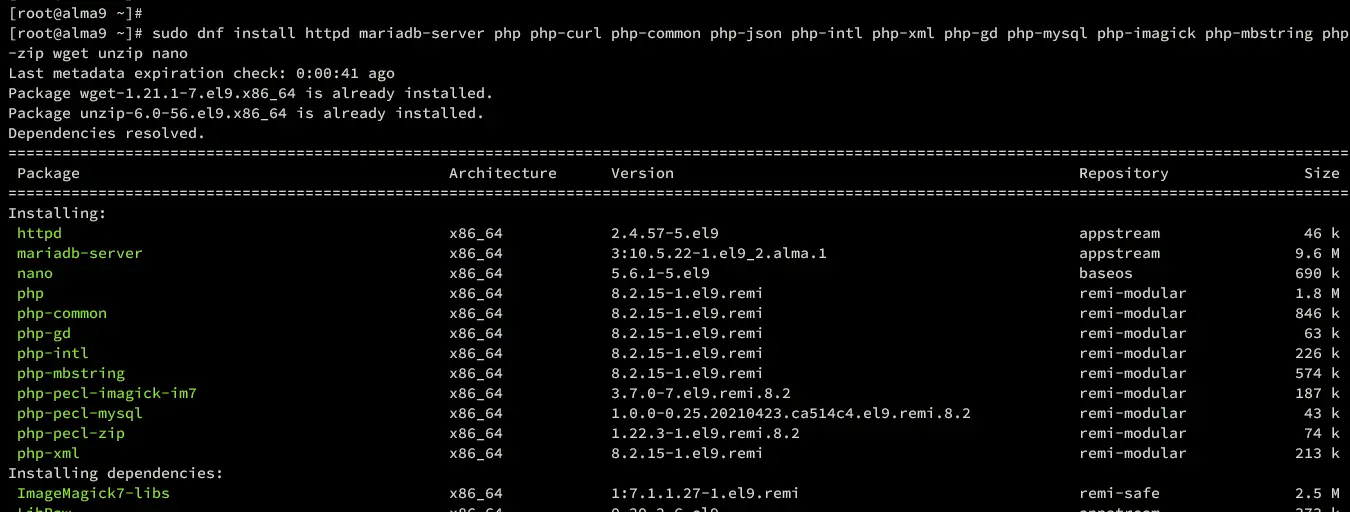Click the Dependencies resolved message
Screen dimensions: 1350x512
(x=106, y=133)
